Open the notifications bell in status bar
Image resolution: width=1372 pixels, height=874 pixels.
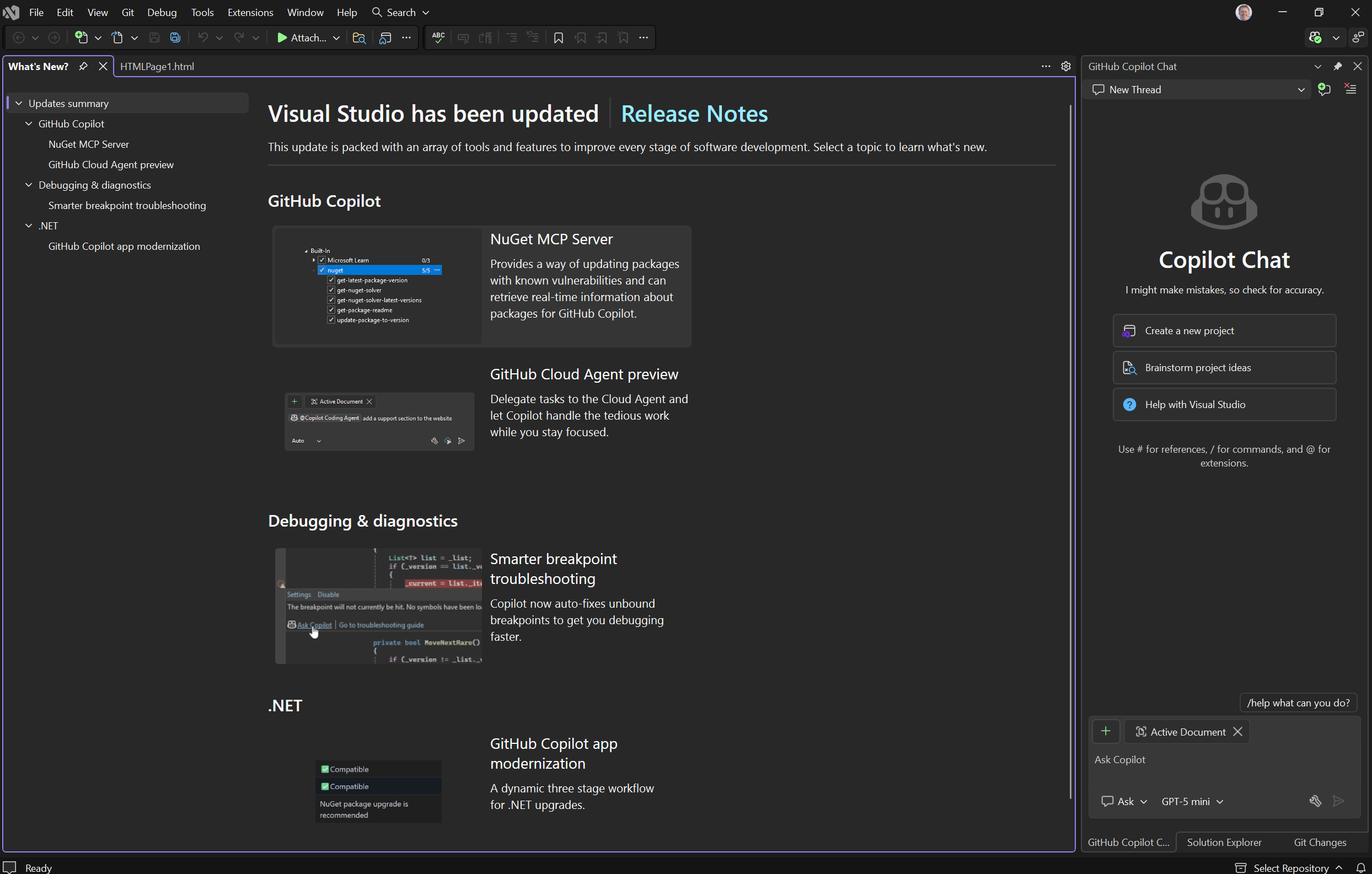pos(1360,868)
